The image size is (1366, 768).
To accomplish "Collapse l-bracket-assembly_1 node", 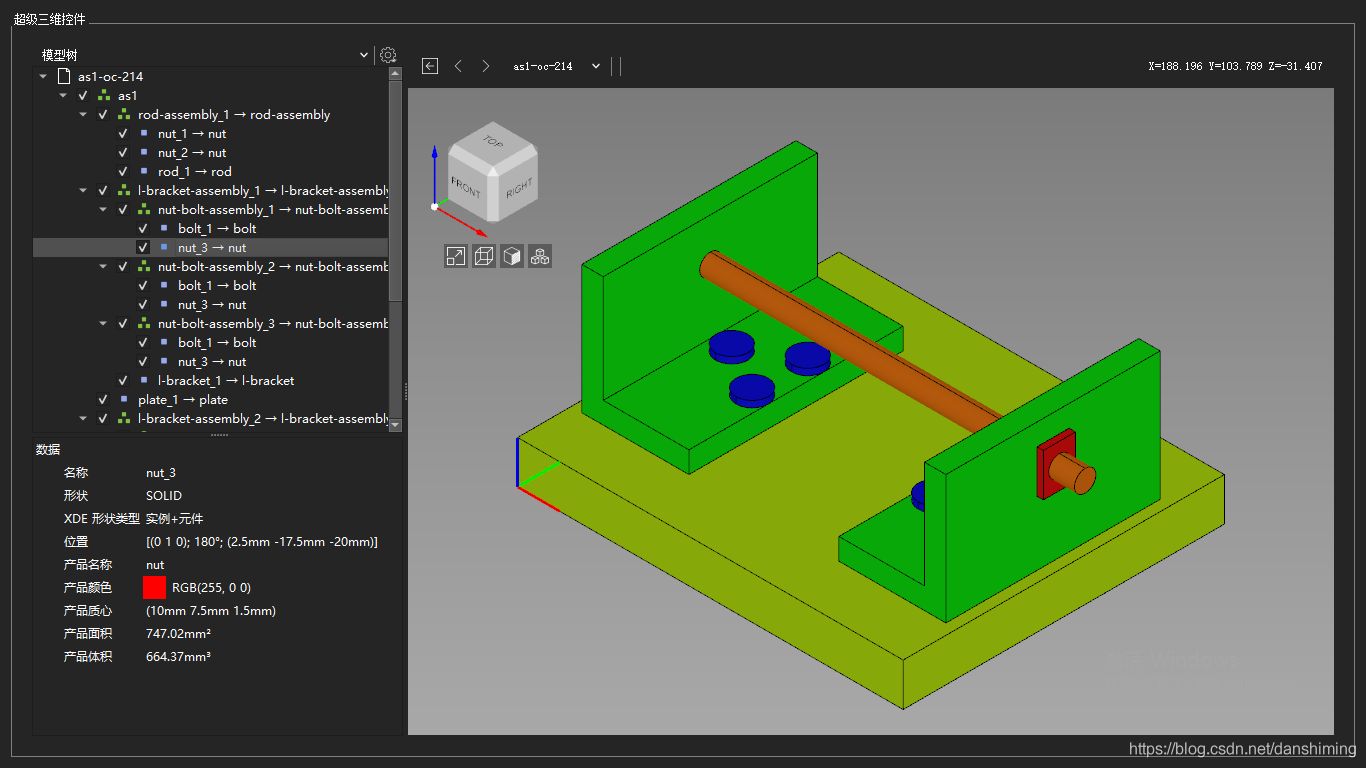I will pos(83,191).
